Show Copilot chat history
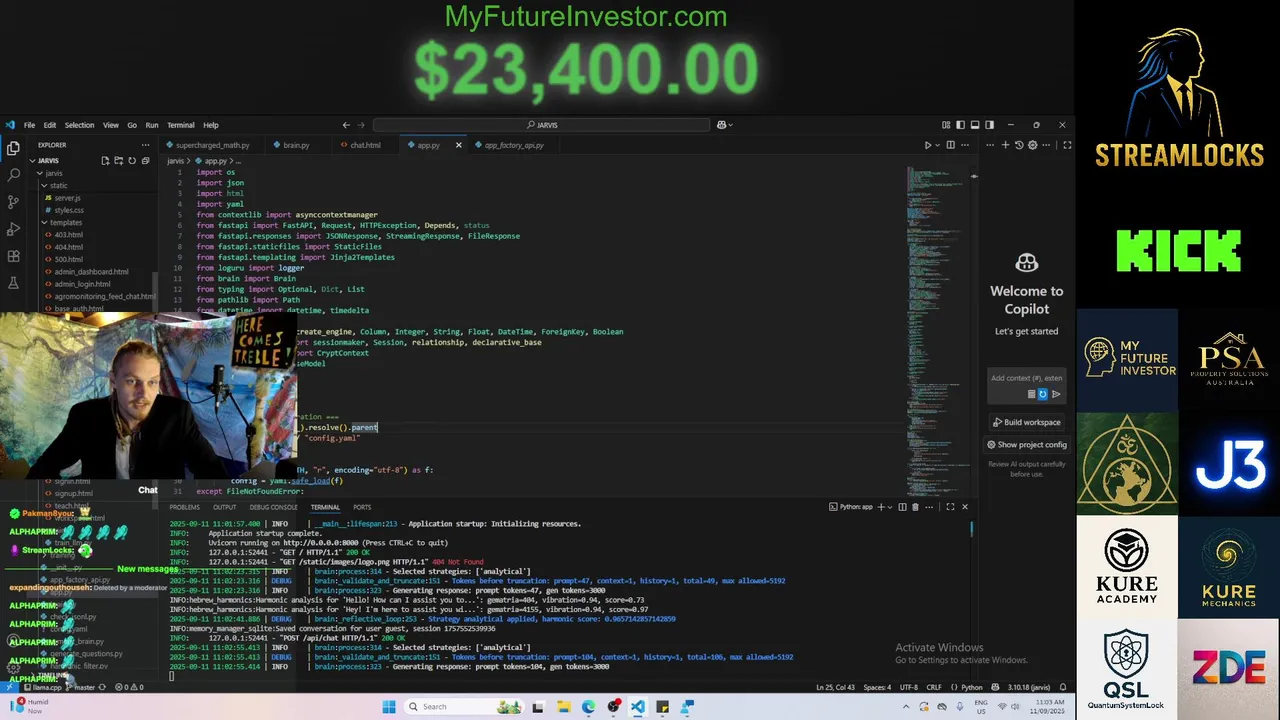The height and width of the screenshot is (720, 1280). click(1019, 145)
